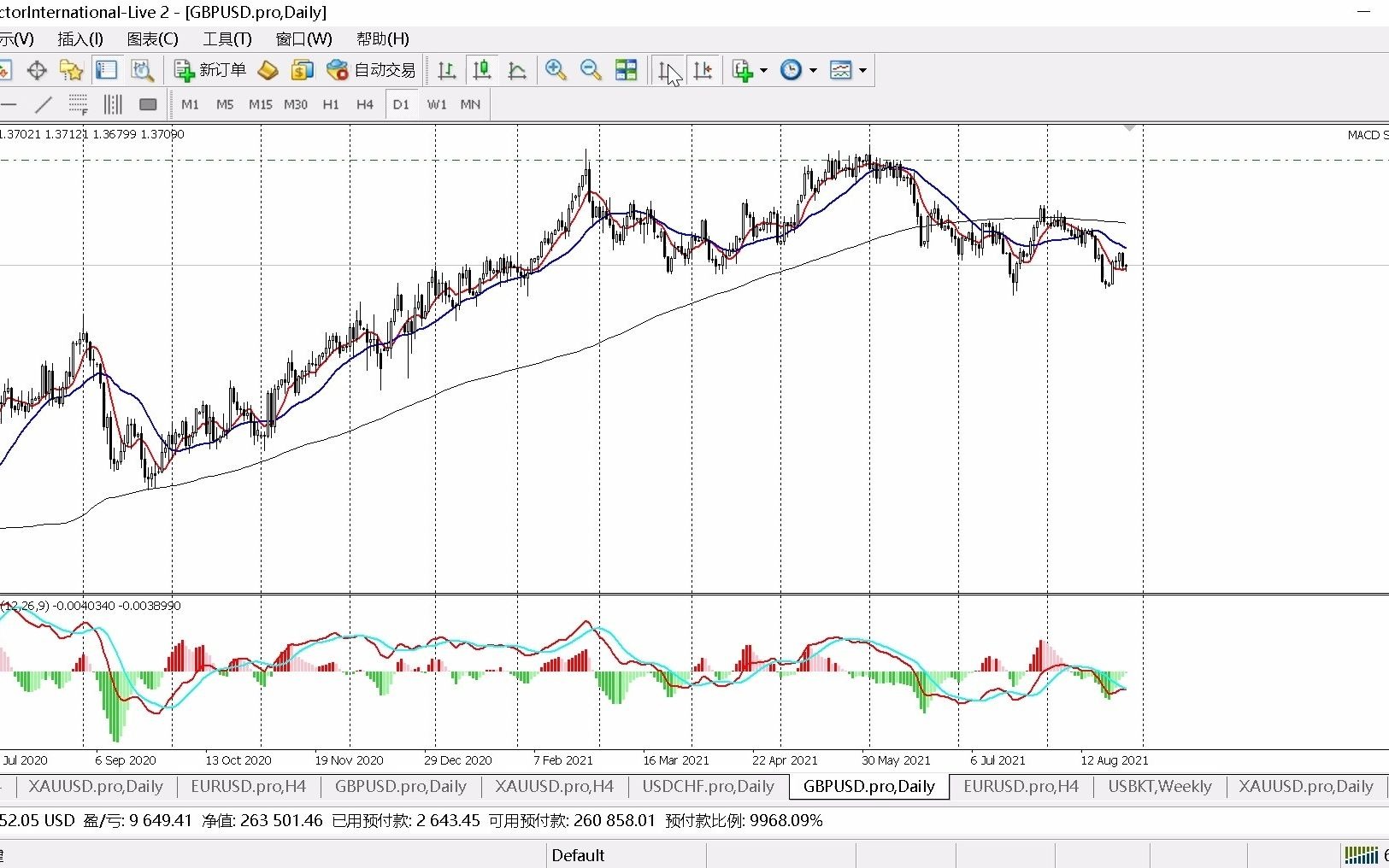The height and width of the screenshot is (868, 1389).
Task: Zoom out on the chart
Action: click(591, 70)
